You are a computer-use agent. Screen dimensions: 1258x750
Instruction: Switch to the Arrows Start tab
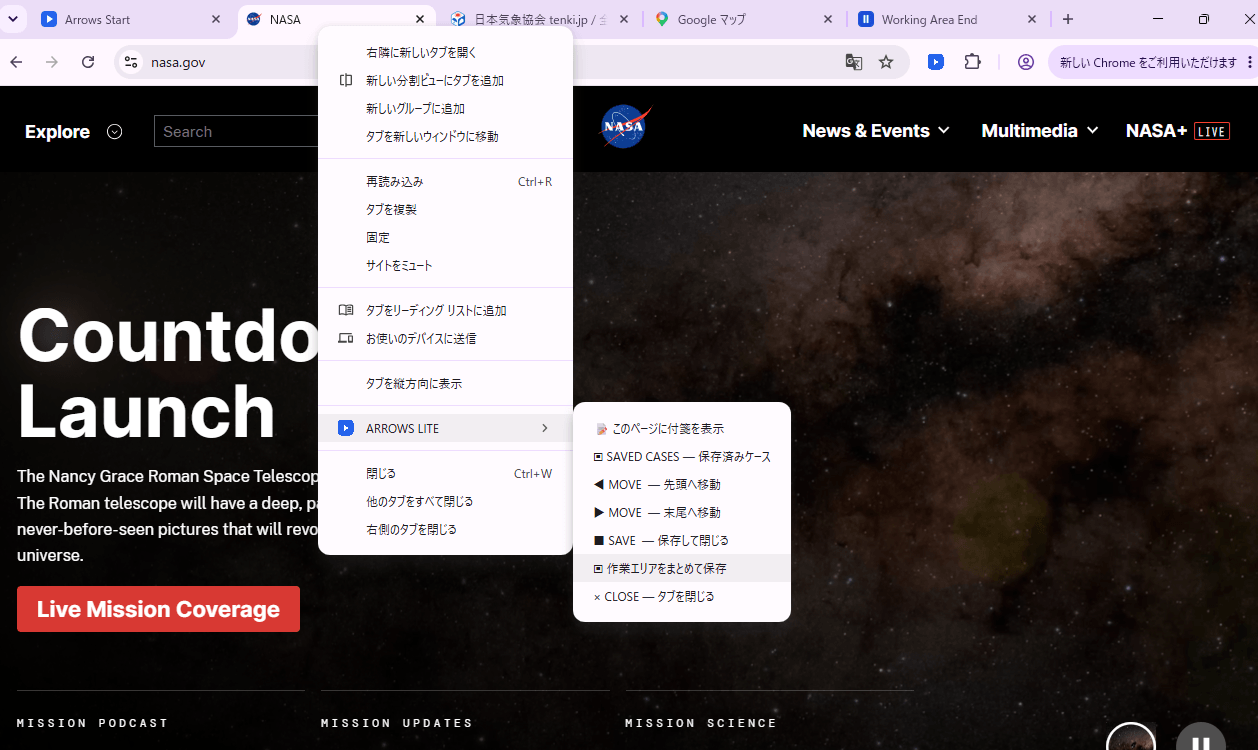134,19
